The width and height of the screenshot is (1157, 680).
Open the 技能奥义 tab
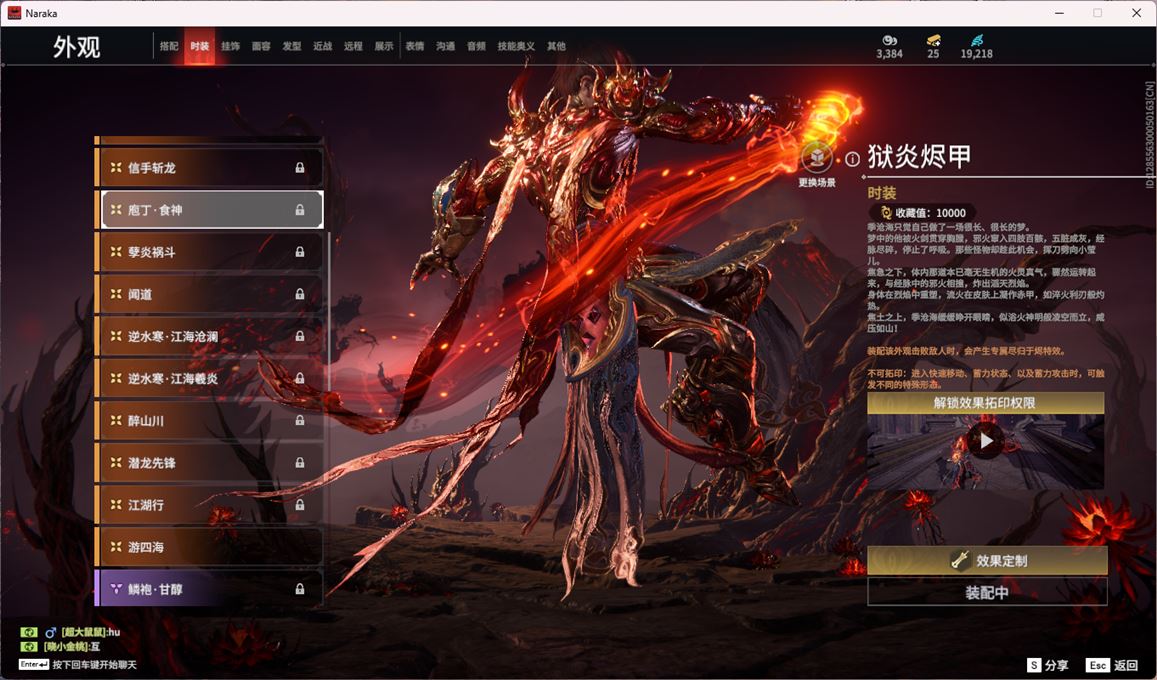(x=516, y=46)
